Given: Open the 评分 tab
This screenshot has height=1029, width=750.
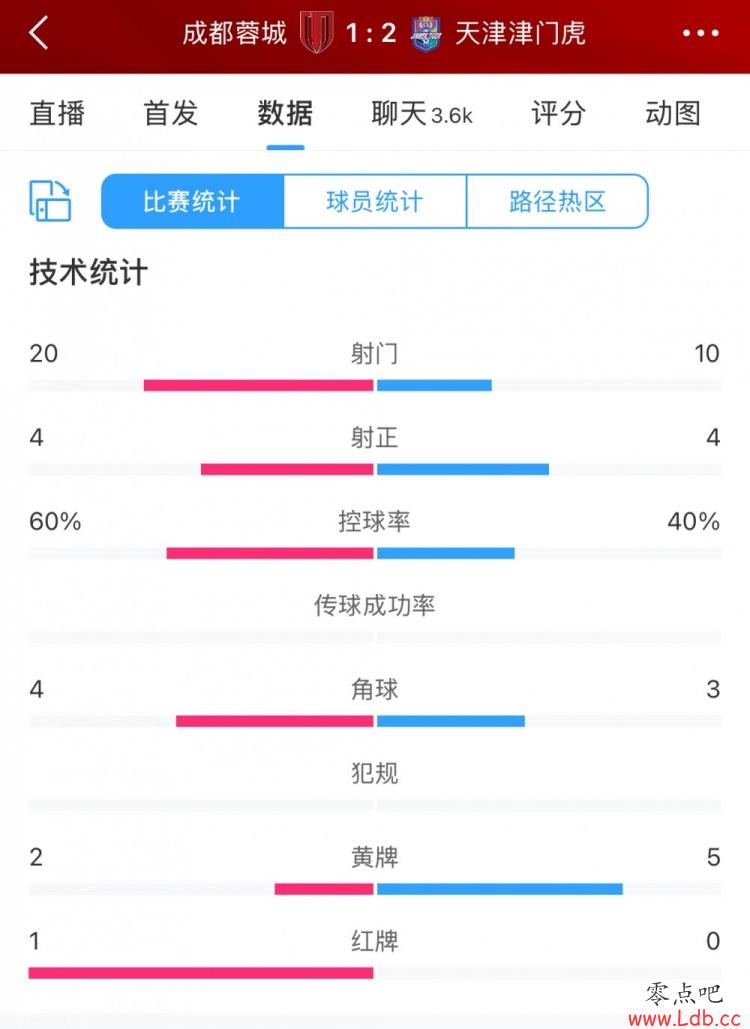Looking at the screenshot, I should pyautogui.click(x=558, y=113).
